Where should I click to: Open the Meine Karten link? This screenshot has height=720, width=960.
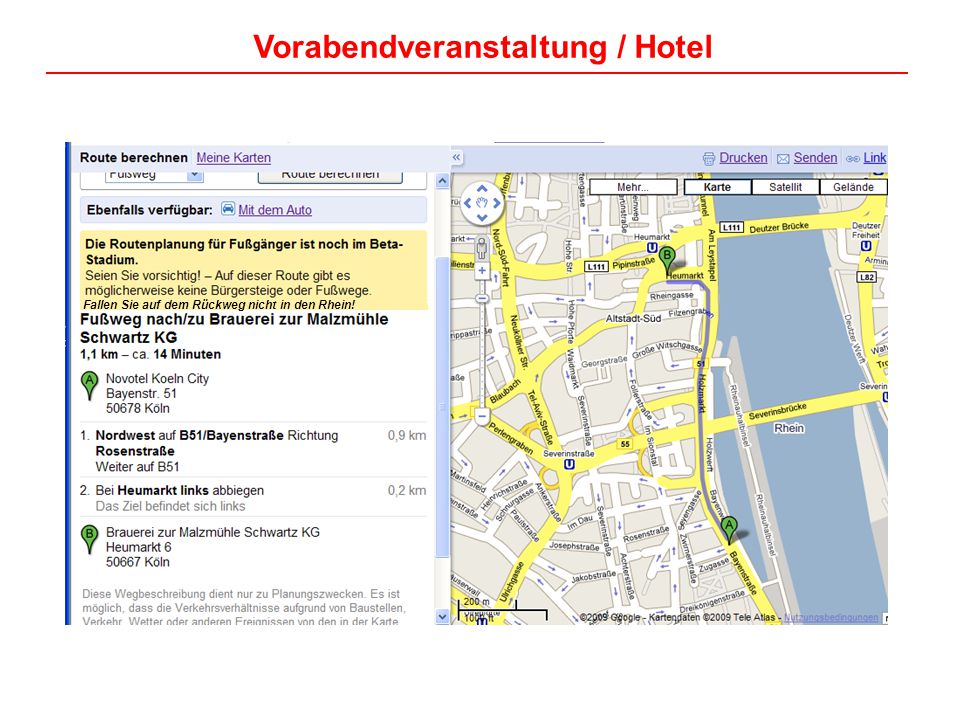[x=233, y=157]
